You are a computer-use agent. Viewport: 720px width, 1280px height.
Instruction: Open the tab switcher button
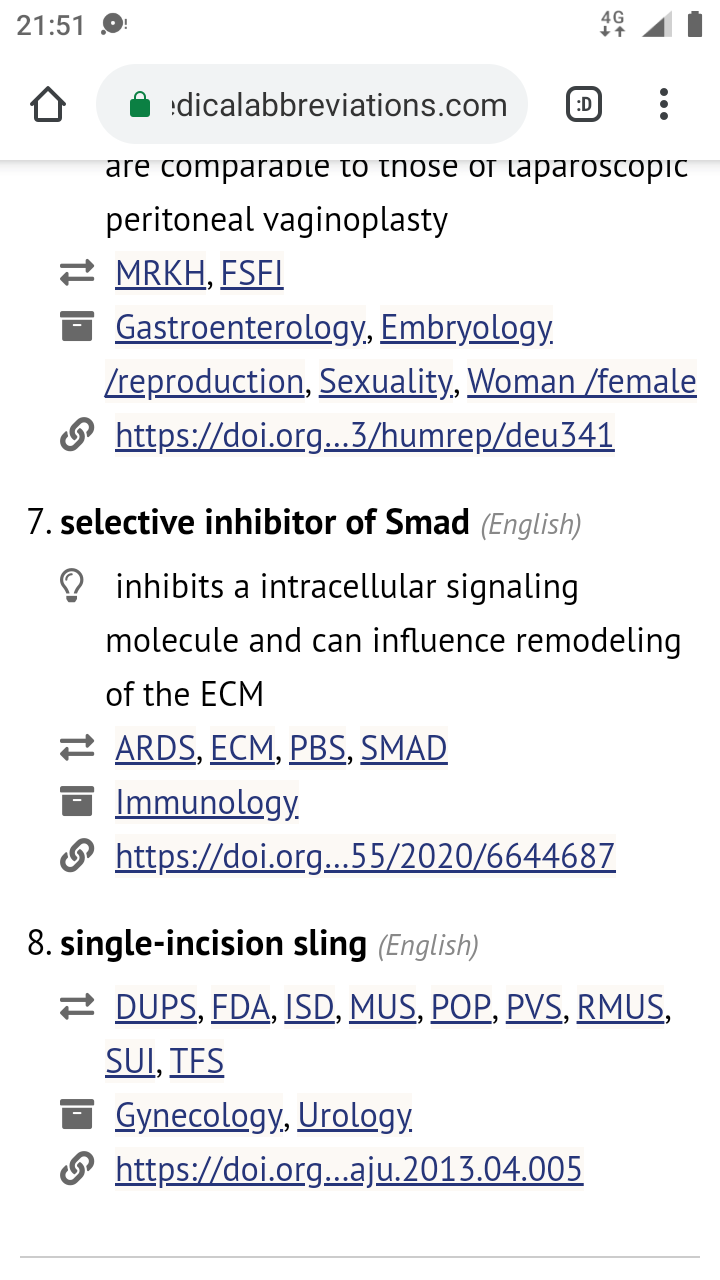coord(584,105)
